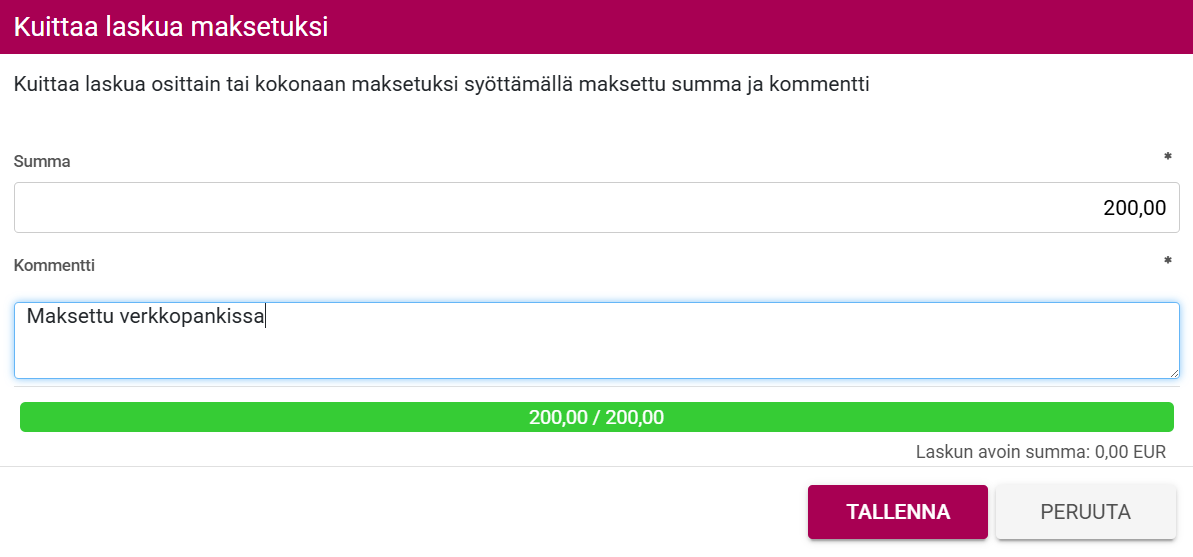The width and height of the screenshot is (1193, 557).
Task: Click the required asterisk beside Kommentti
Action: (1167, 262)
